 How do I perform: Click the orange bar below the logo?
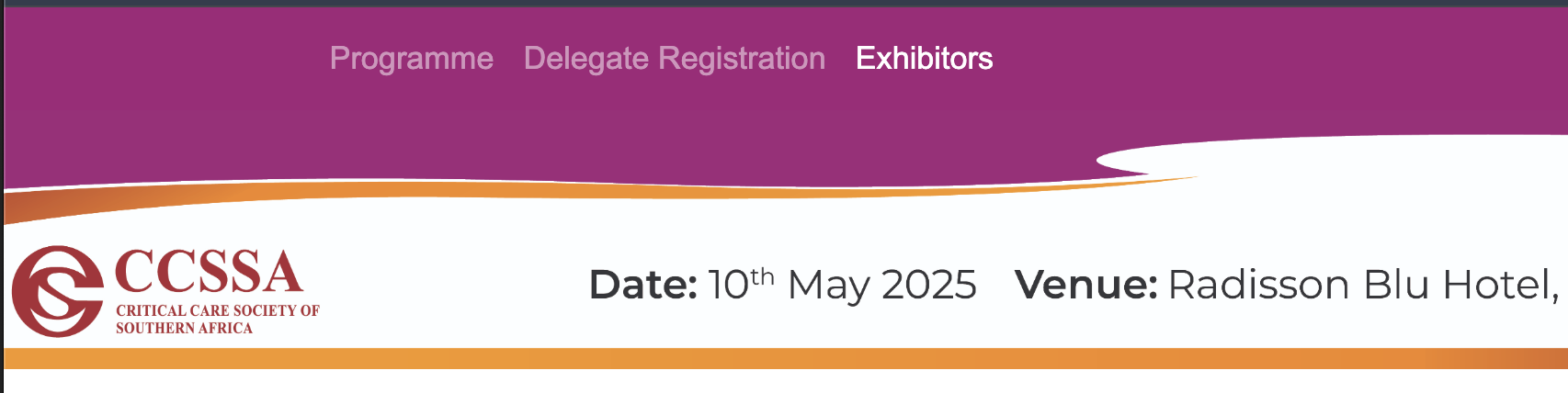pyautogui.click(x=781, y=358)
